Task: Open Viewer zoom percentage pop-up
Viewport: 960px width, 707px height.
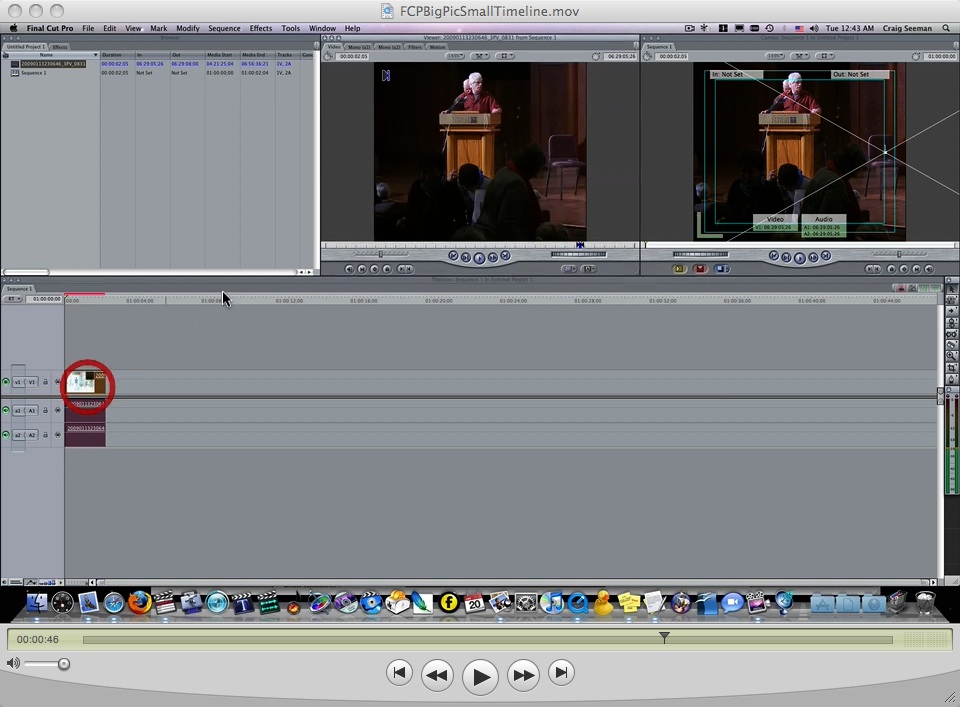Action: click(454, 56)
